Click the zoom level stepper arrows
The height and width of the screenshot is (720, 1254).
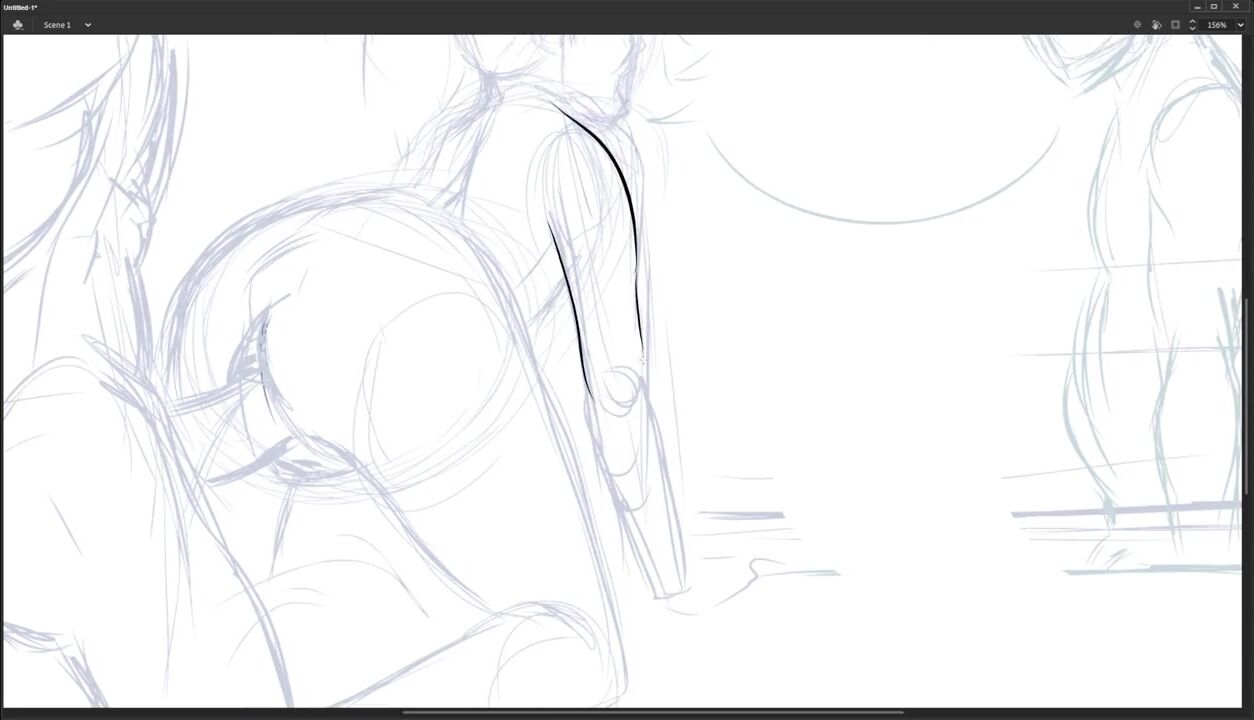(x=1192, y=25)
